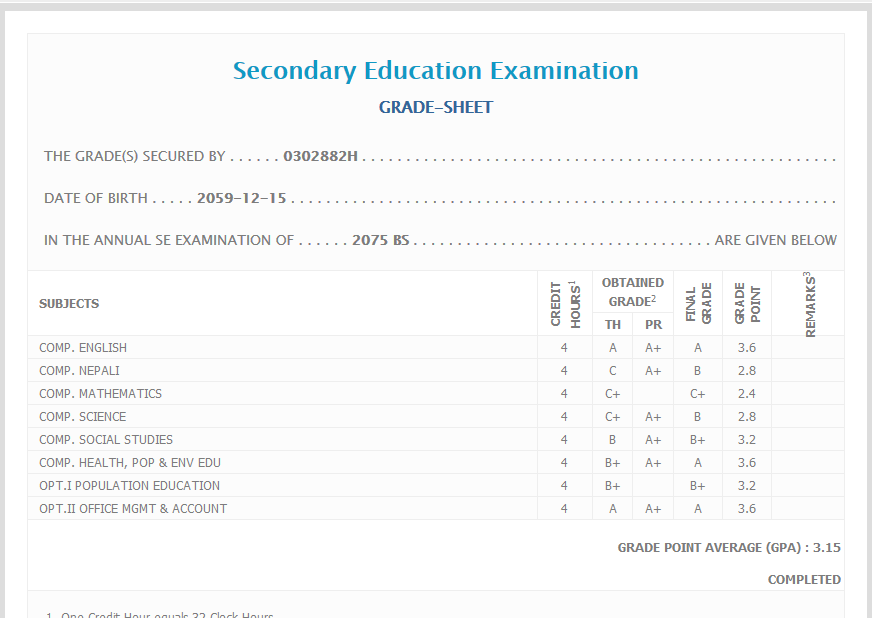This screenshot has width=872, height=618.
Task: Click the COMP. SOCIAL STUDIES subject name
Action: click(106, 440)
